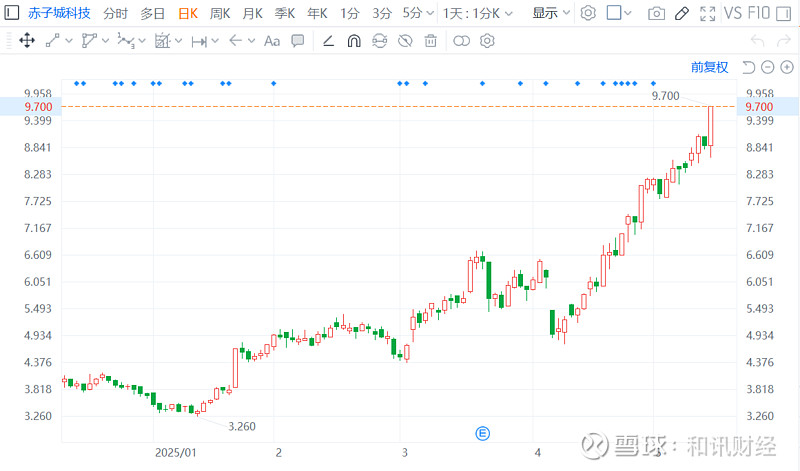
Task: Switch to 月K monthly chart tab
Action: pos(252,13)
